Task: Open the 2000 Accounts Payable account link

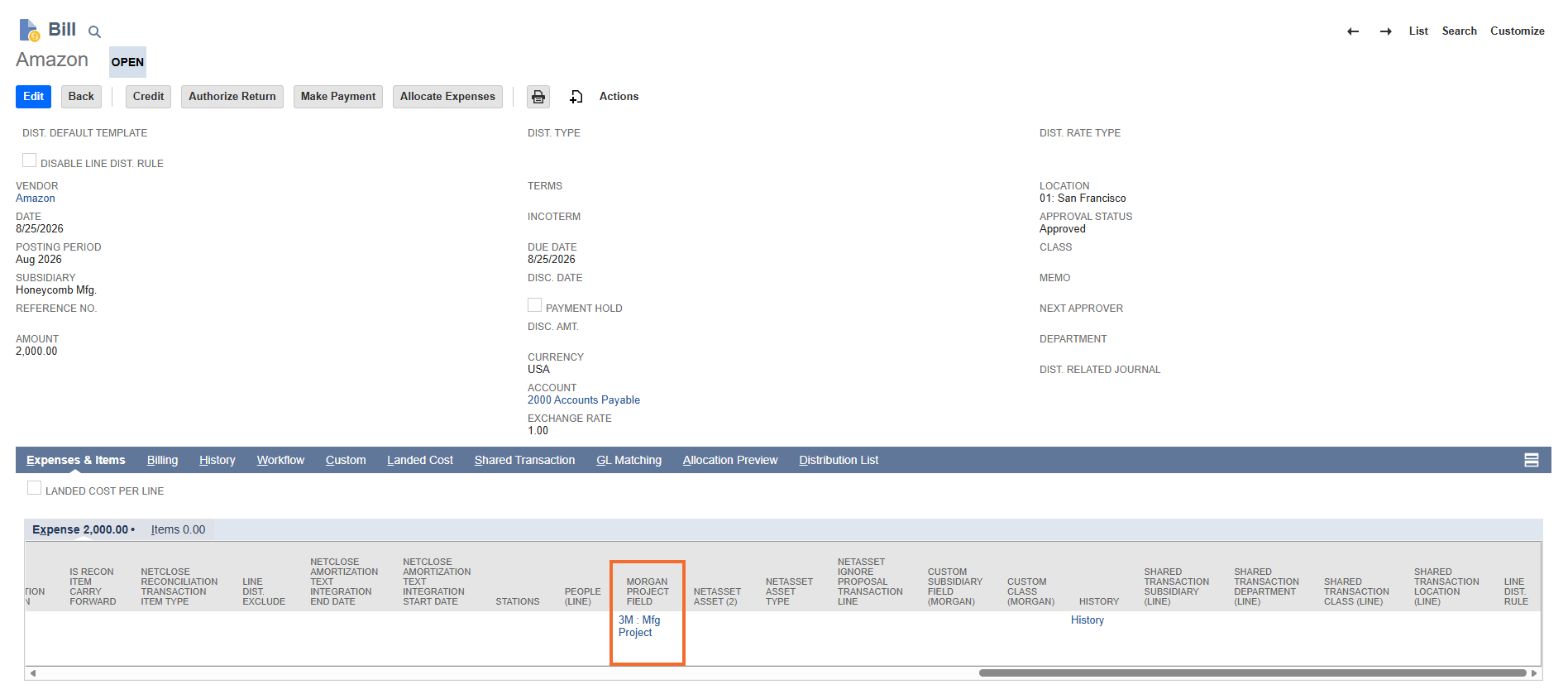Action: 584,400
